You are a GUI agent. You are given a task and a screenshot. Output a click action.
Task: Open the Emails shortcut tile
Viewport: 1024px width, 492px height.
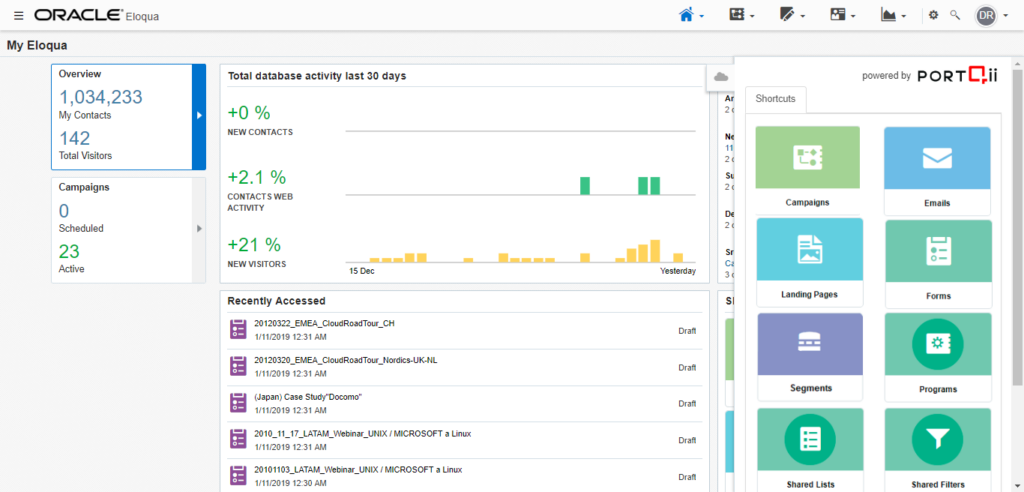coord(937,171)
